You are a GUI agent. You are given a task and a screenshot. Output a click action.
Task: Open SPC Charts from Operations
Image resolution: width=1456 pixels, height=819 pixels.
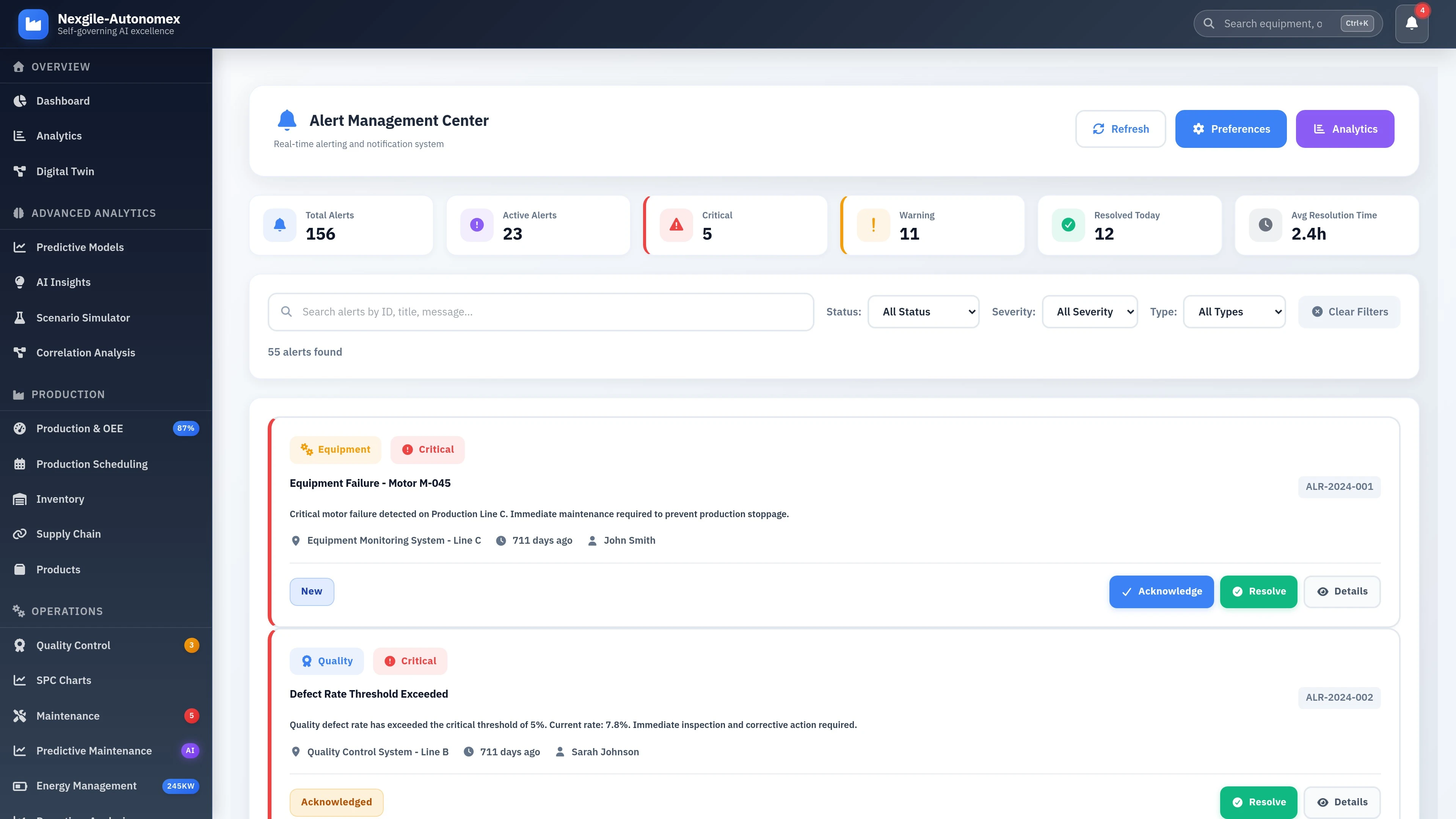pos(63,680)
